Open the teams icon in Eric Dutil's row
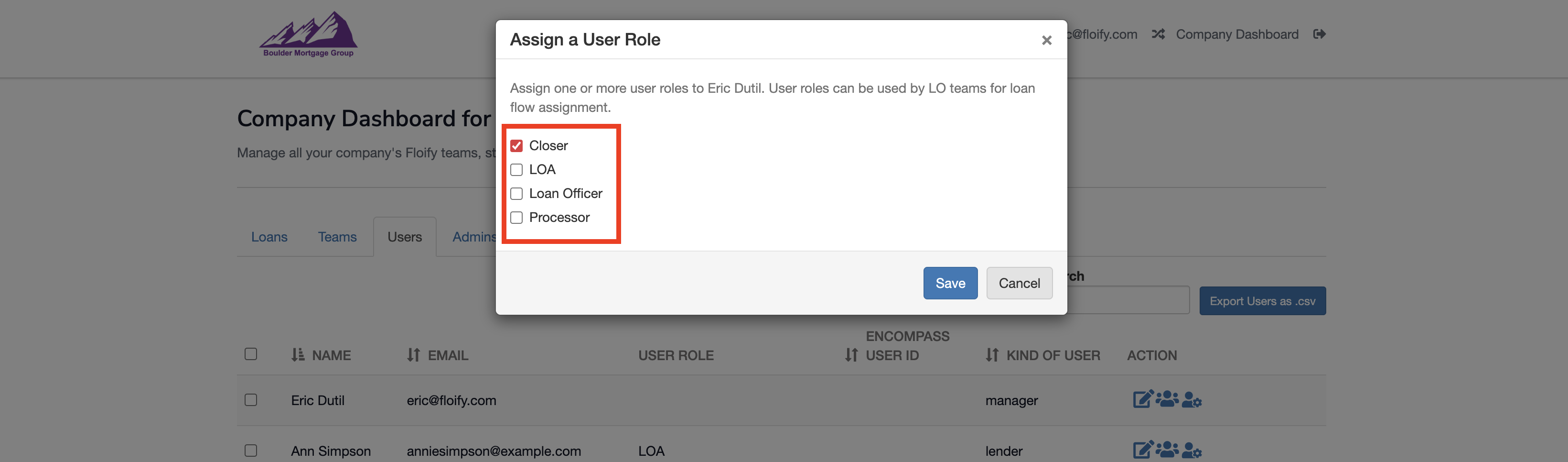Viewport: 1568px width, 462px height. pos(1166,400)
